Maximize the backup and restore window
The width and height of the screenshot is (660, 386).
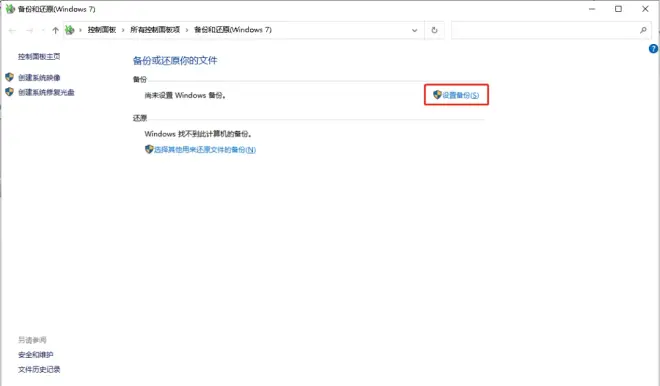pos(618,9)
